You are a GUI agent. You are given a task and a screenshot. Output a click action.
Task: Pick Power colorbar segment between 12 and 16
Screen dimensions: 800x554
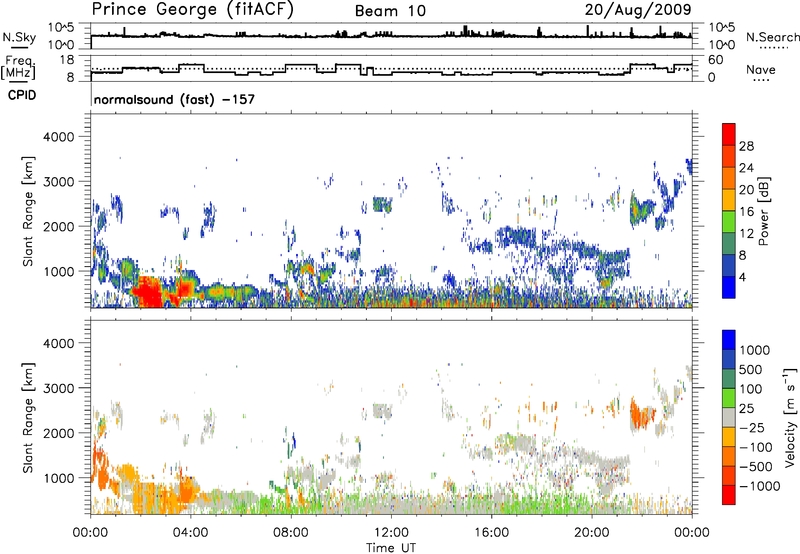(x=729, y=222)
